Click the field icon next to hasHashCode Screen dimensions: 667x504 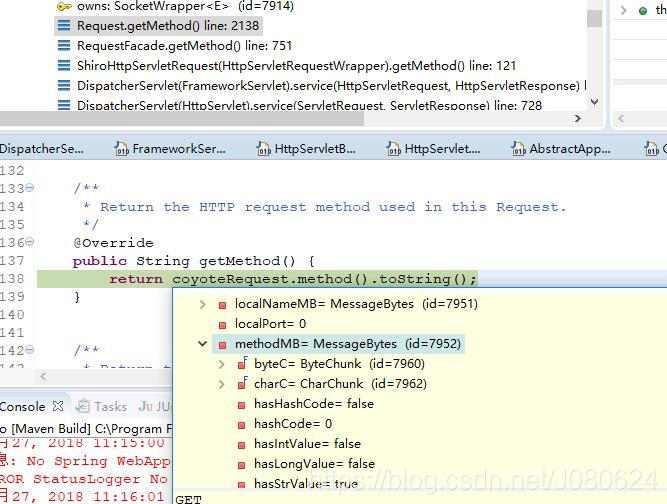pyautogui.click(x=242, y=405)
